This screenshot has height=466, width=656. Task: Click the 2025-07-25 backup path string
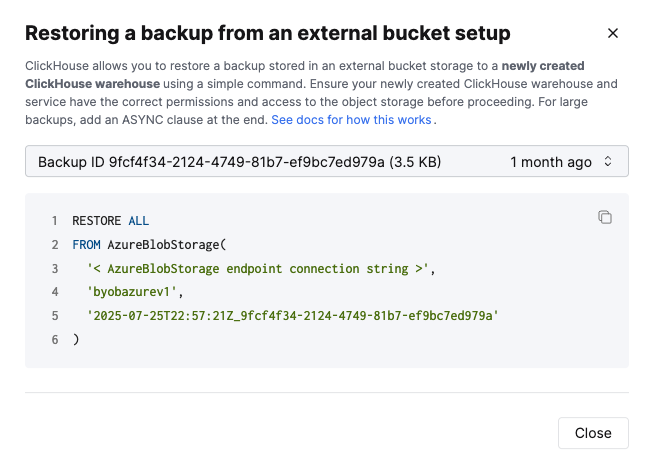[292, 316]
